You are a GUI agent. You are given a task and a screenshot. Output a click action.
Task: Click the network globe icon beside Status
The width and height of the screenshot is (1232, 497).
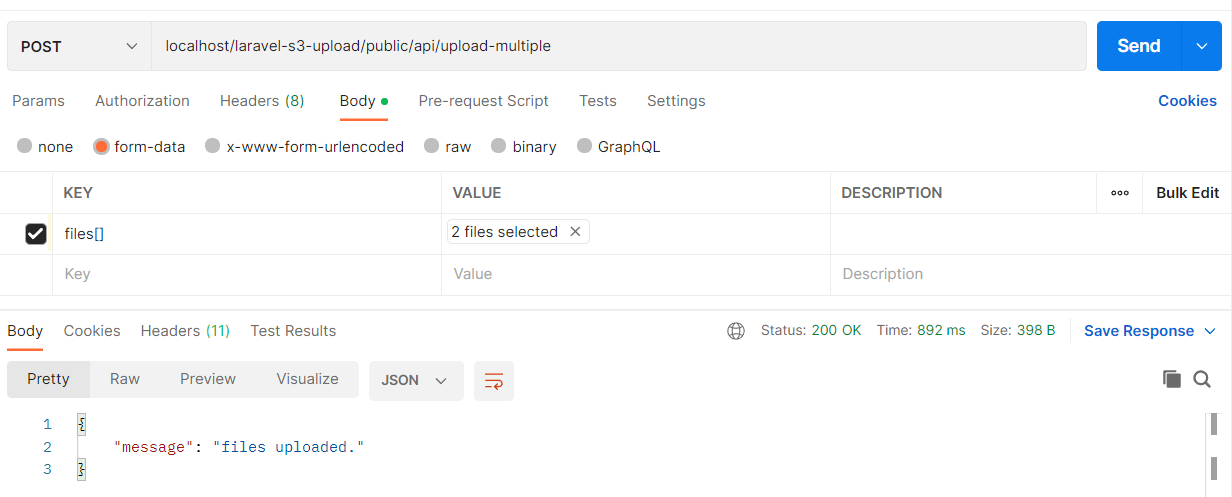[736, 331]
